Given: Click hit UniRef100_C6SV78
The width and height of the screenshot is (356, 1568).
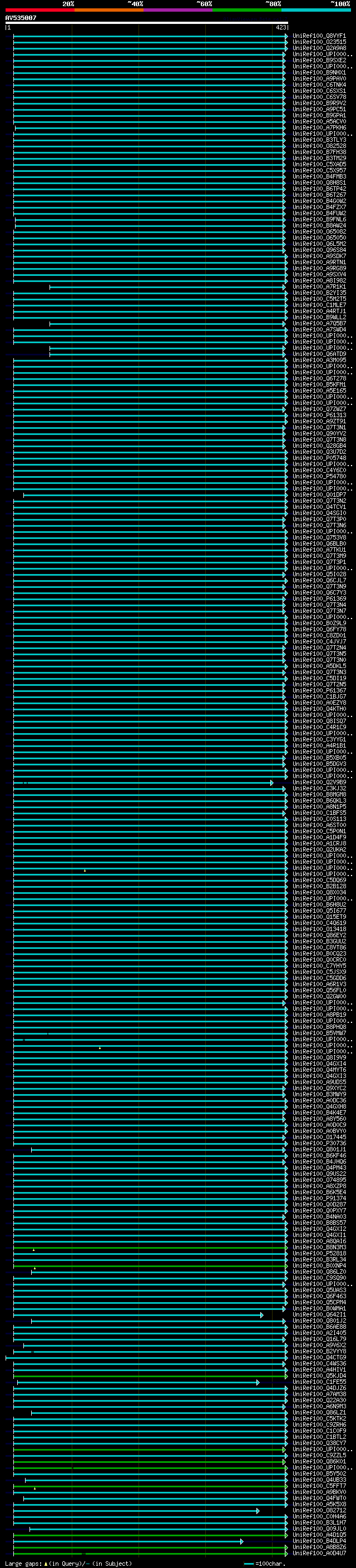Looking at the screenshot, I should 319,97.
